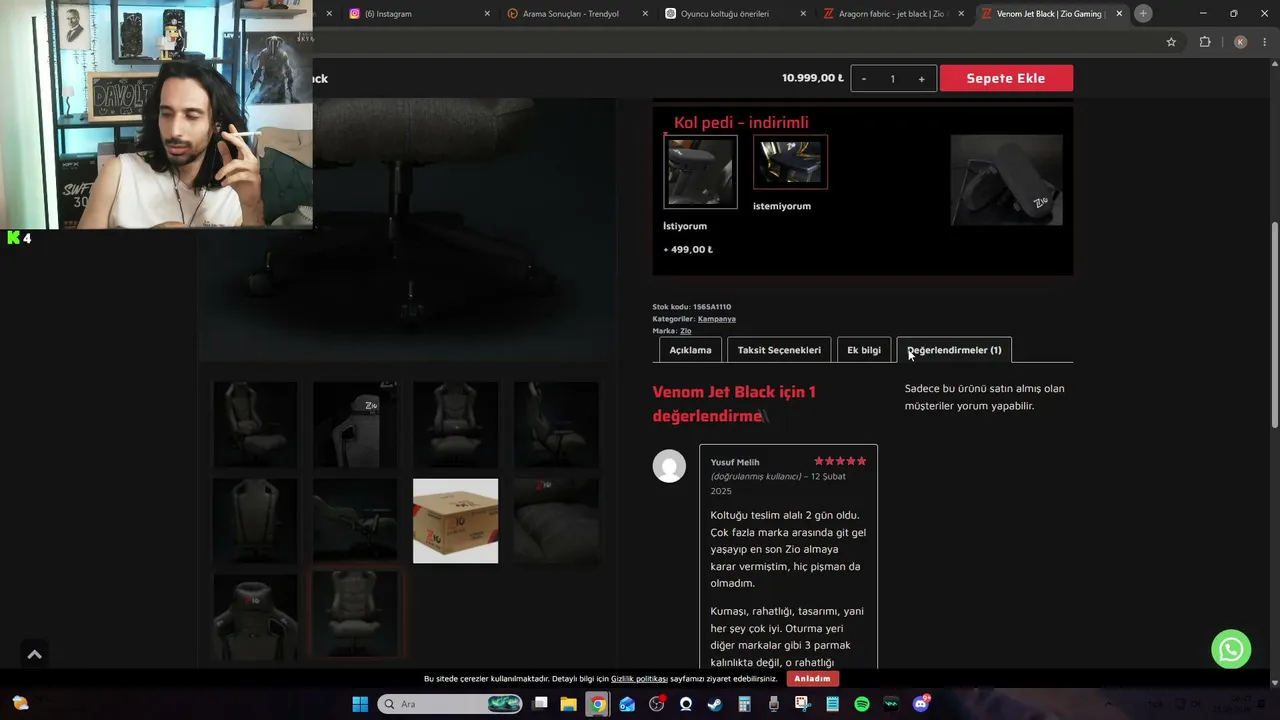This screenshot has width=1280, height=720.
Task: Close the Arama Sonuçları Trendyol tab
Action: click(x=645, y=14)
